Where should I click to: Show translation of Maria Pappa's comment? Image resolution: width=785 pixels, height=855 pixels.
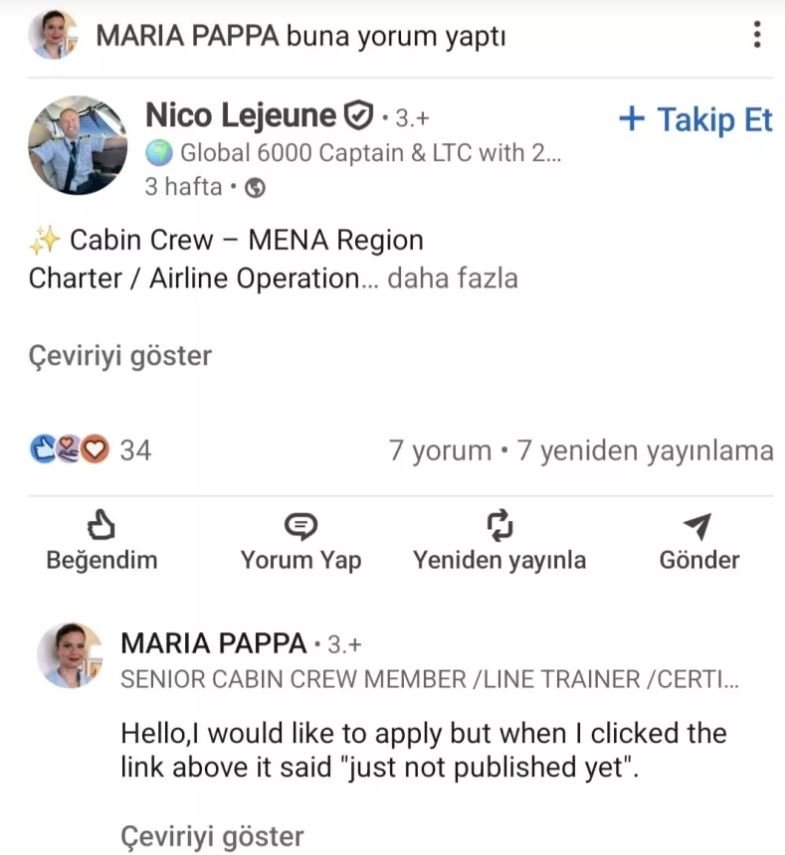[212, 835]
